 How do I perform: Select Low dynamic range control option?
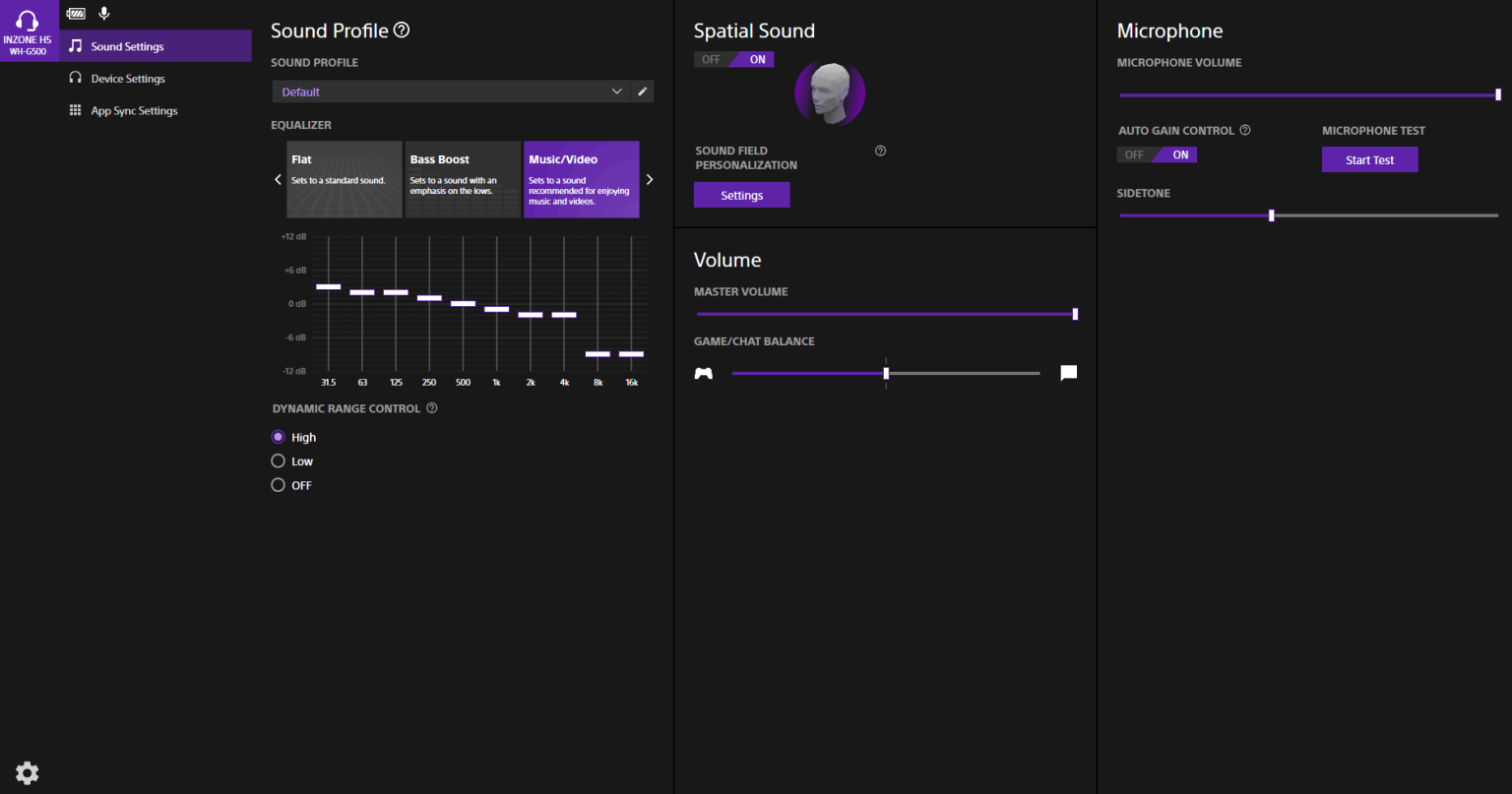point(279,461)
